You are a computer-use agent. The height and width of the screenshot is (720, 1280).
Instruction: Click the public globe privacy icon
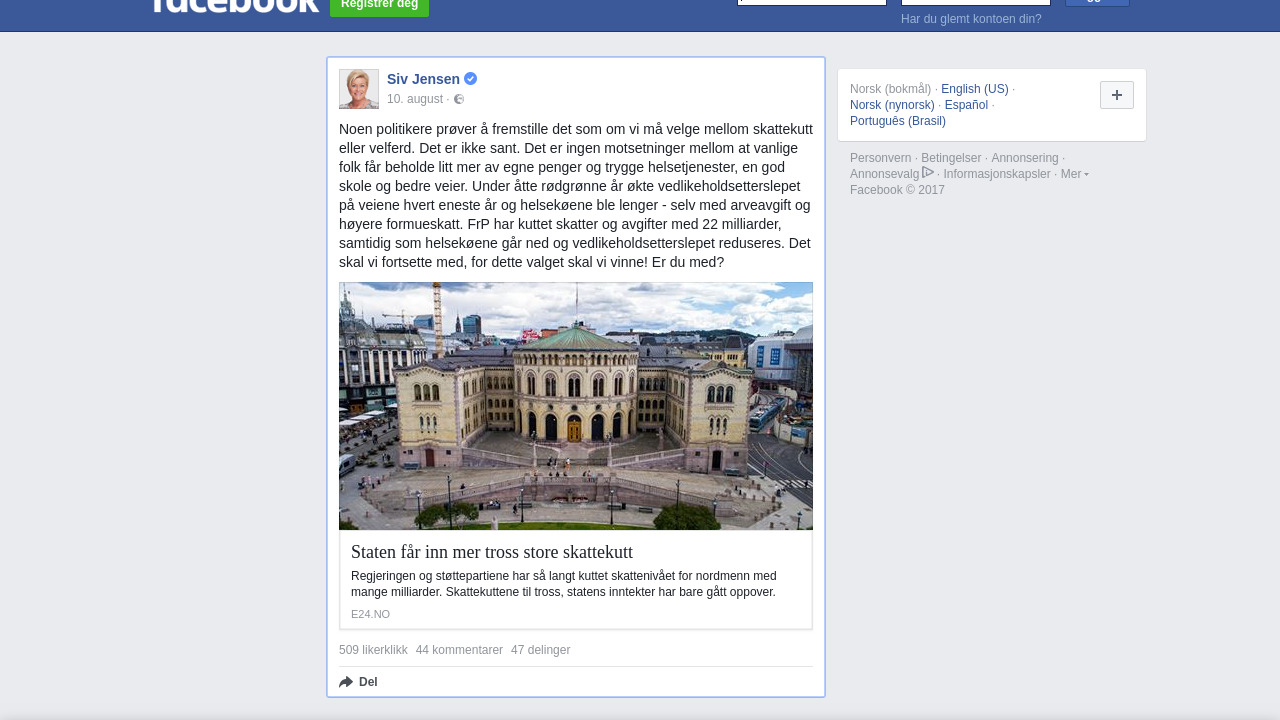click(459, 99)
